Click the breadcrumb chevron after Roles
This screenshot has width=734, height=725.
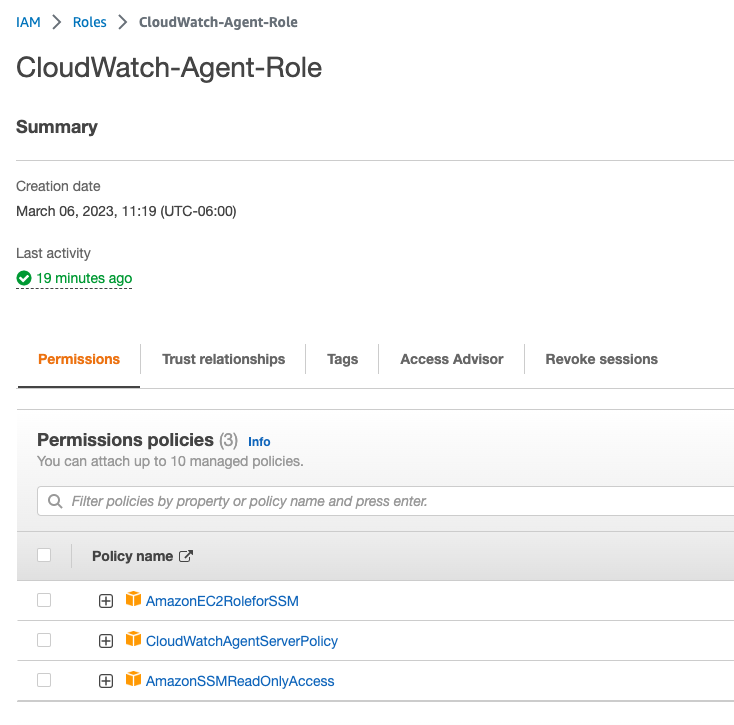point(123,22)
